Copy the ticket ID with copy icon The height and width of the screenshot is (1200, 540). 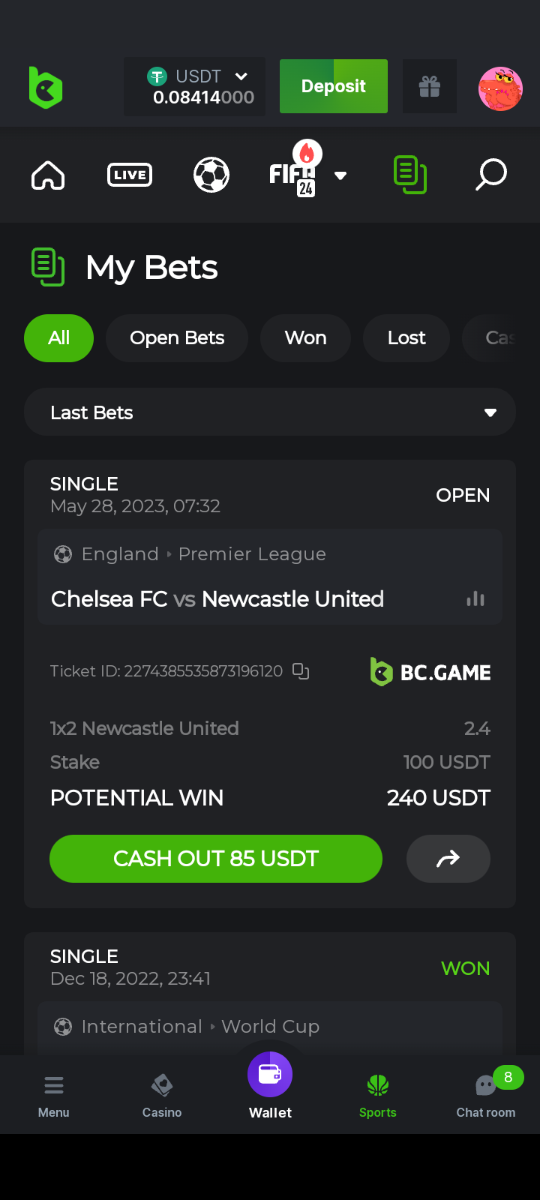(x=301, y=671)
